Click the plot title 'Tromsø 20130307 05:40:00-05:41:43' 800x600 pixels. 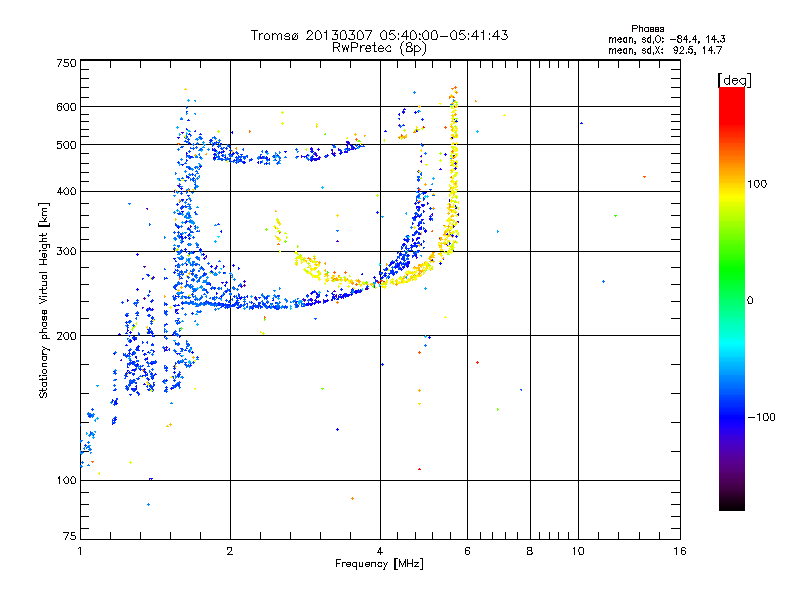click(x=379, y=35)
